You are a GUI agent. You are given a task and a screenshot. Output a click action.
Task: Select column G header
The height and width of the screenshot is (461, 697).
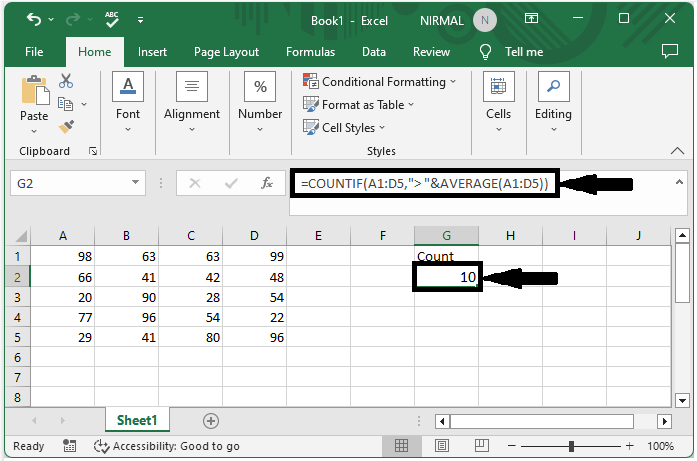coord(446,235)
